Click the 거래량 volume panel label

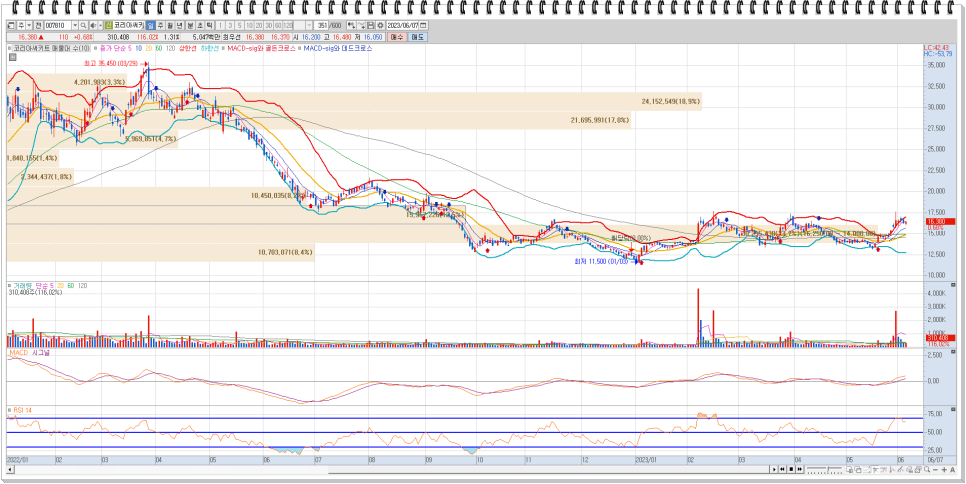21,286
